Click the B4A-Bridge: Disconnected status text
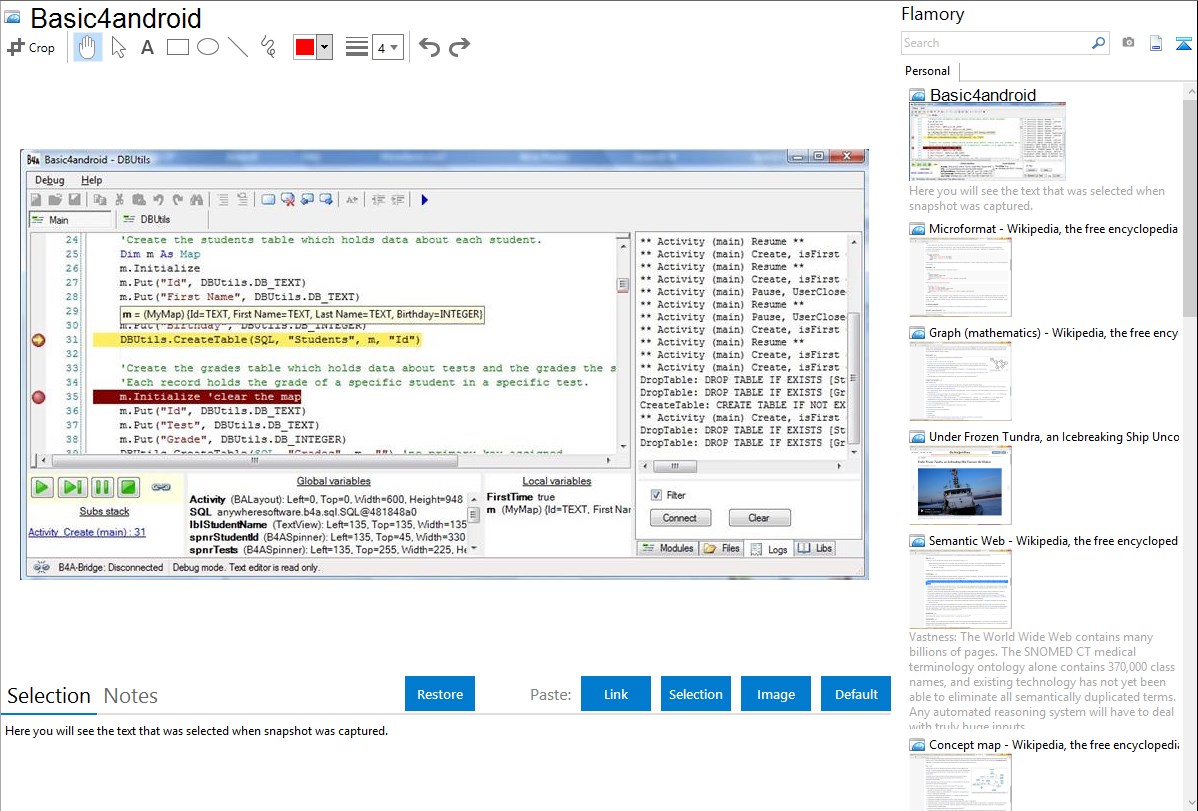 tap(110, 567)
